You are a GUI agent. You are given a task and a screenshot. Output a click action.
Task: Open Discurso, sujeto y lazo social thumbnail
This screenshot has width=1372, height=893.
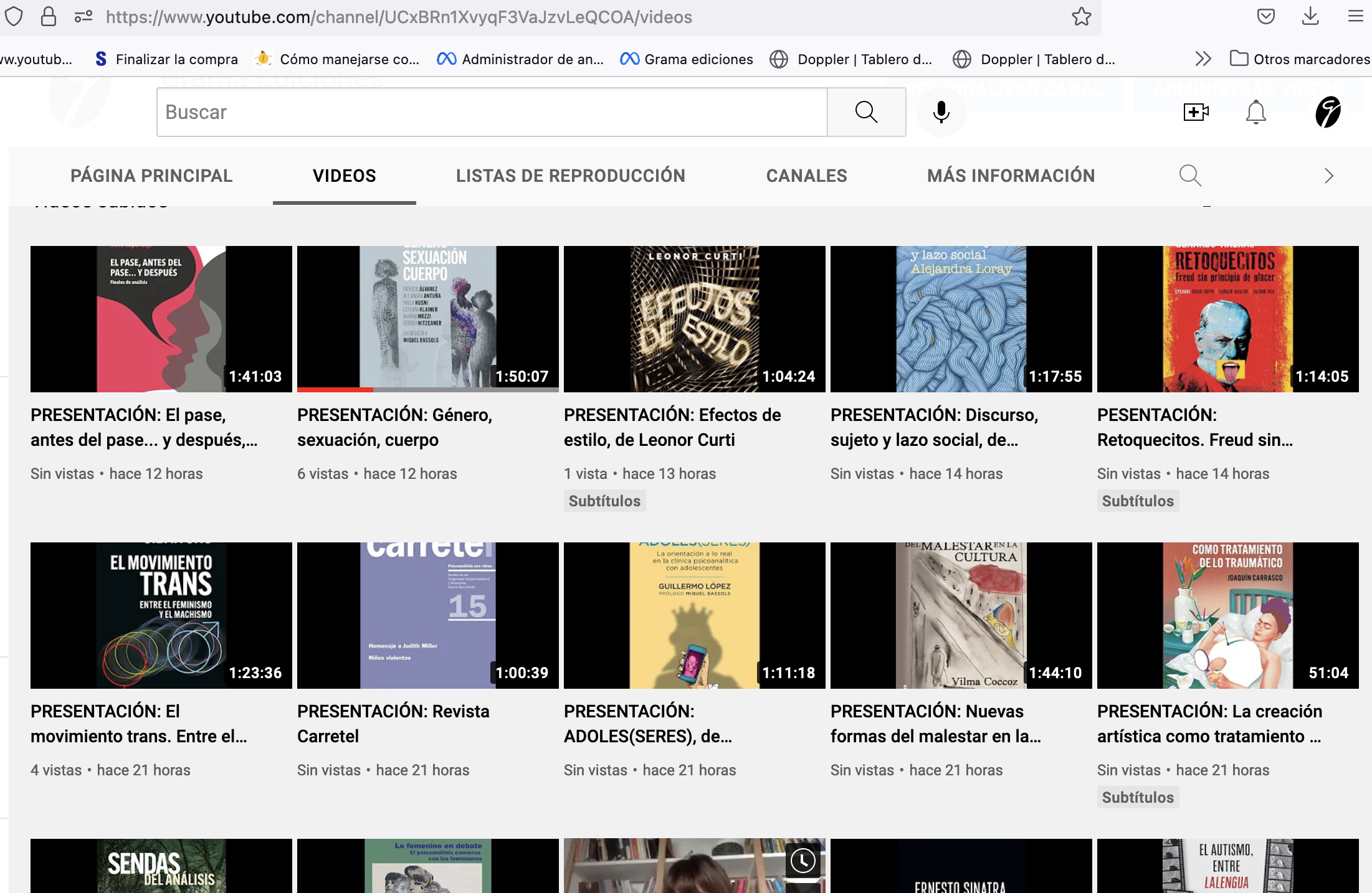pyautogui.click(x=961, y=319)
